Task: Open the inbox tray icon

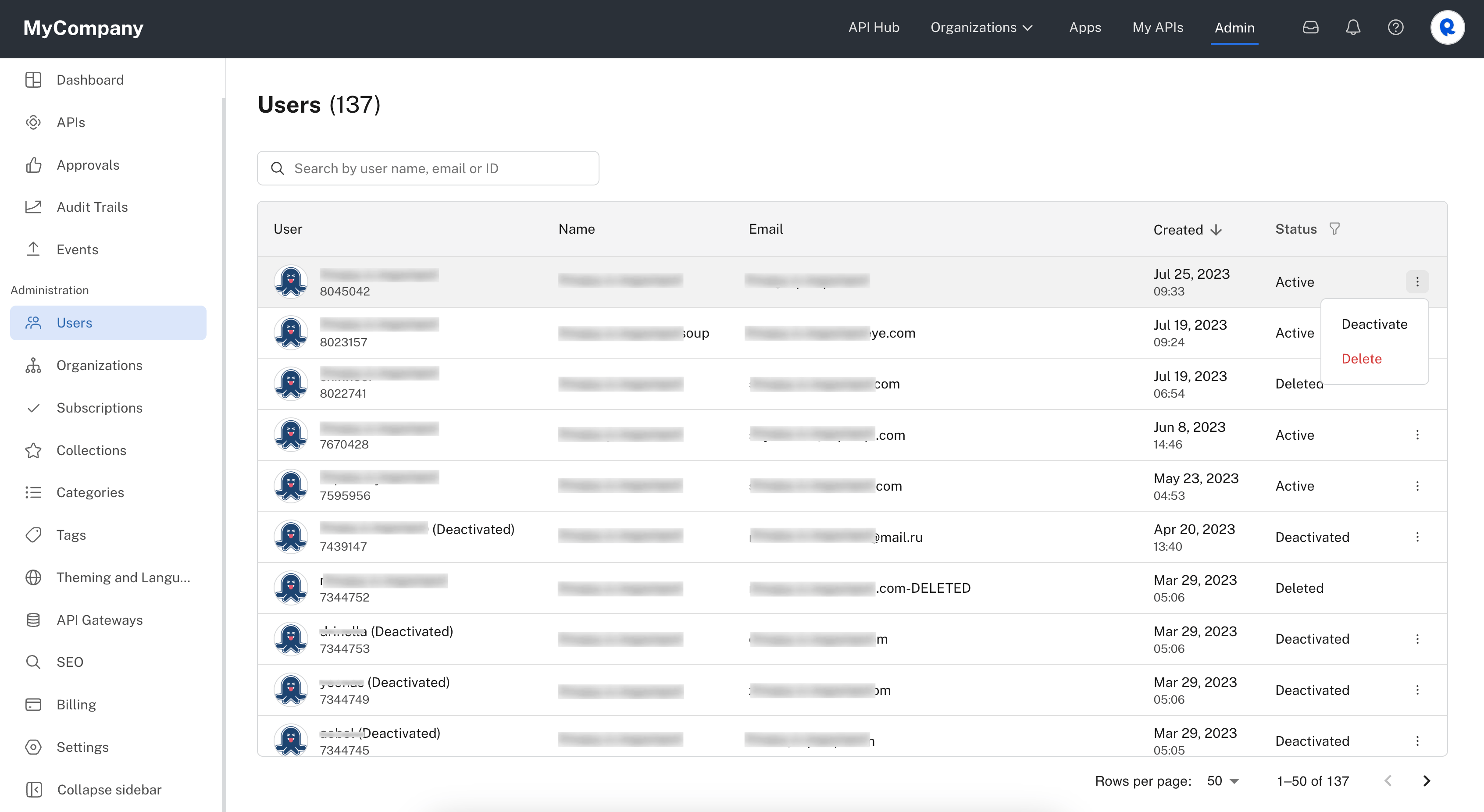Action: coord(1311,27)
